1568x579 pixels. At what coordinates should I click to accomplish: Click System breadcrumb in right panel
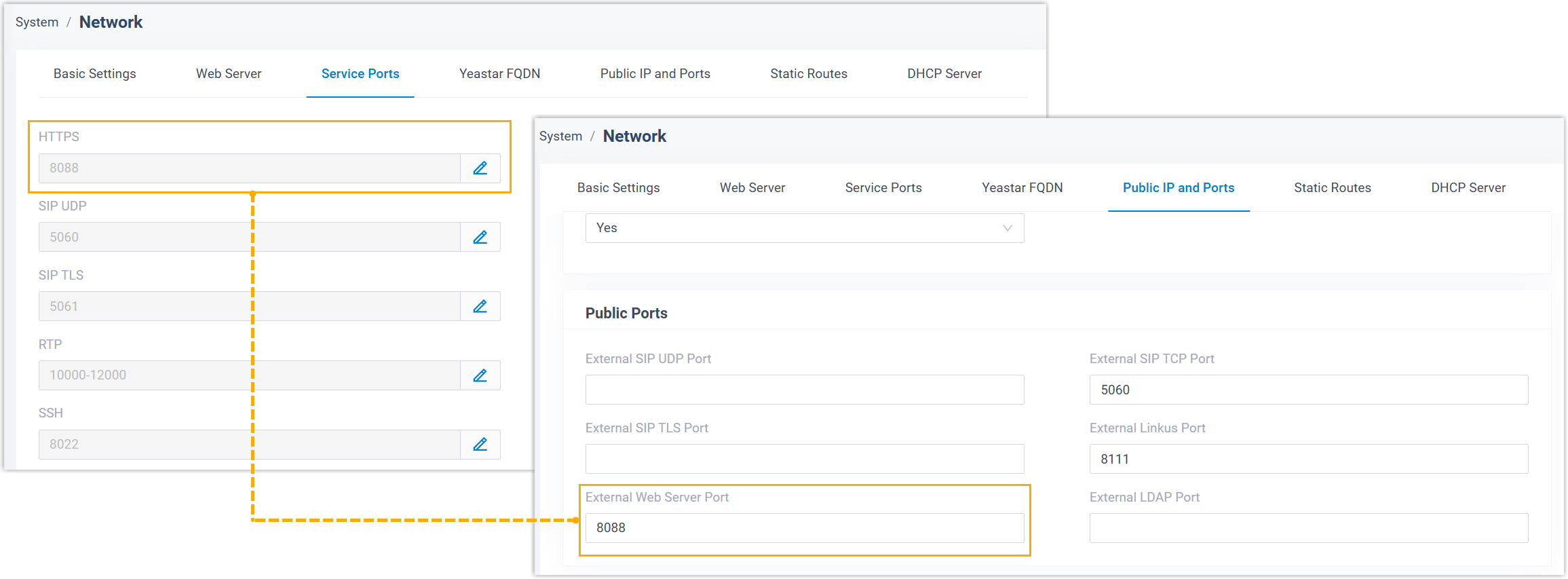pyautogui.click(x=560, y=136)
